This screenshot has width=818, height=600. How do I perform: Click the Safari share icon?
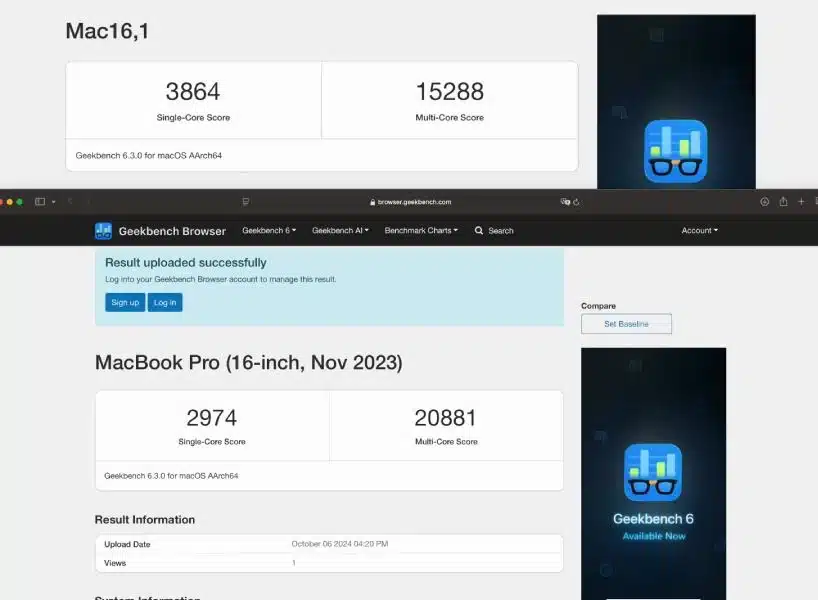tap(783, 202)
